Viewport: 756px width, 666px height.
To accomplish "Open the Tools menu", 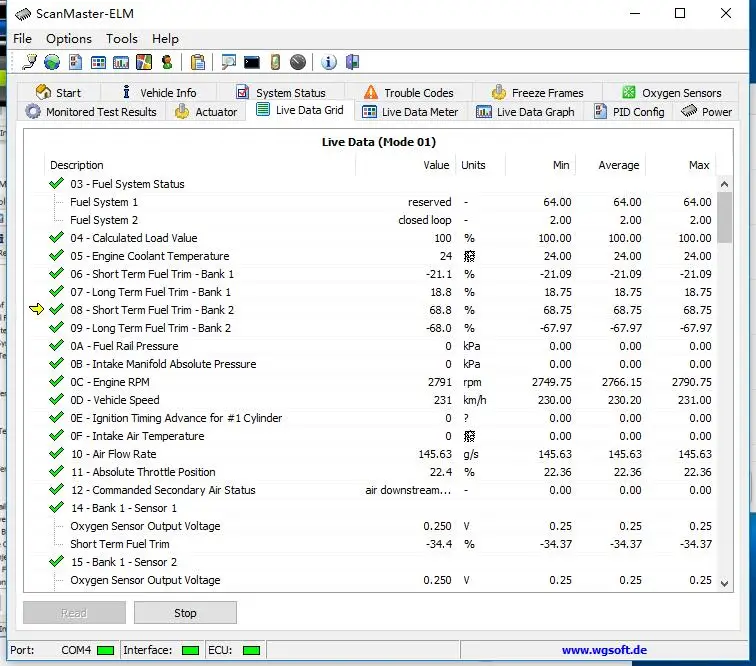I will [x=122, y=39].
